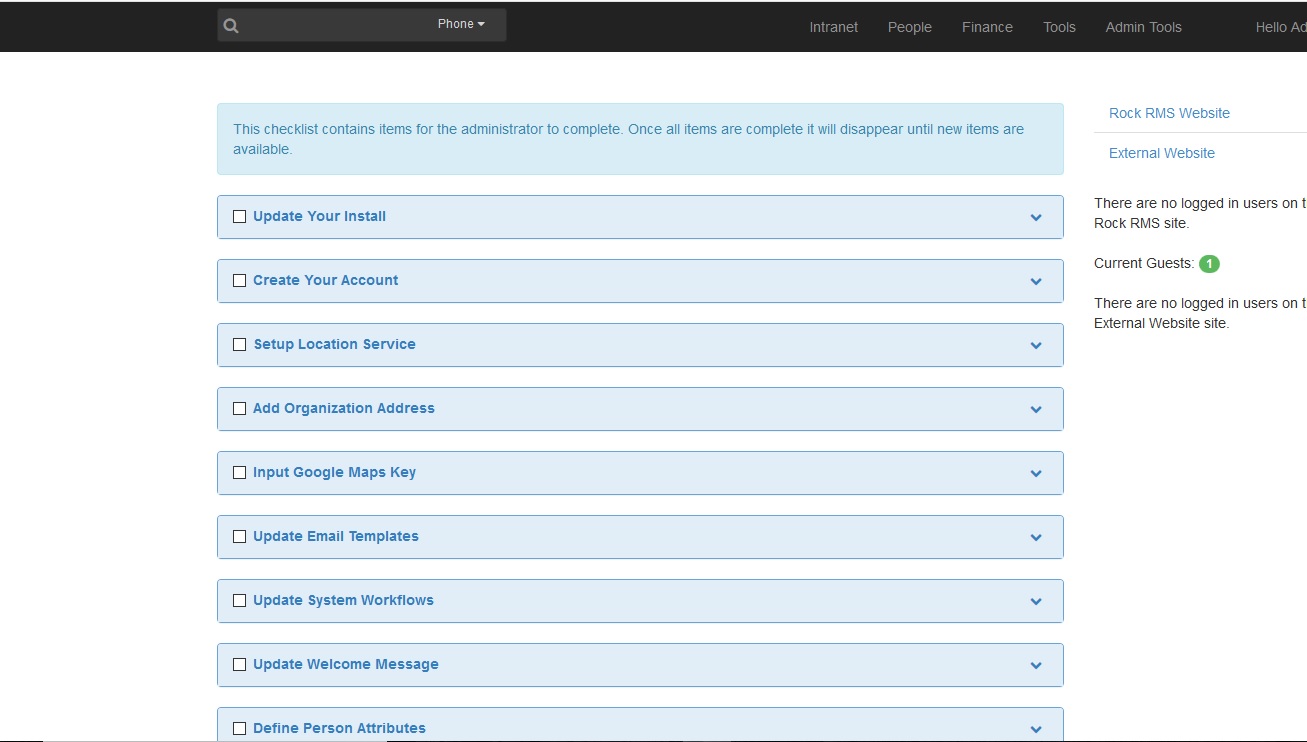Open the Admin Tools menu
Screen dimensions: 1307x742
tap(1143, 27)
